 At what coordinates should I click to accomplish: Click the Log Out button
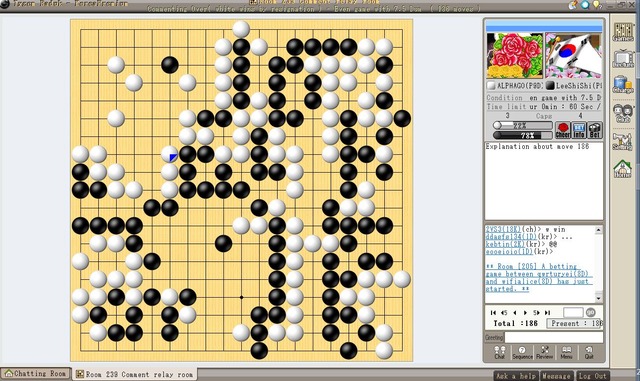click(x=592, y=376)
